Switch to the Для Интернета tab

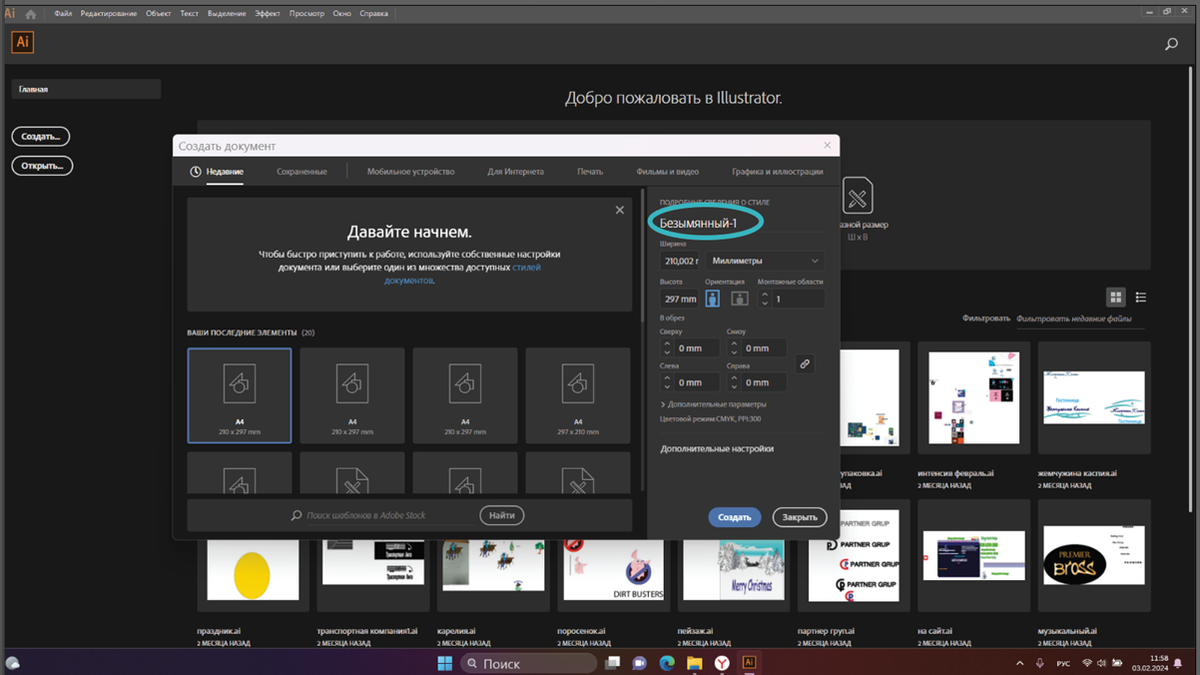coord(516,171)
